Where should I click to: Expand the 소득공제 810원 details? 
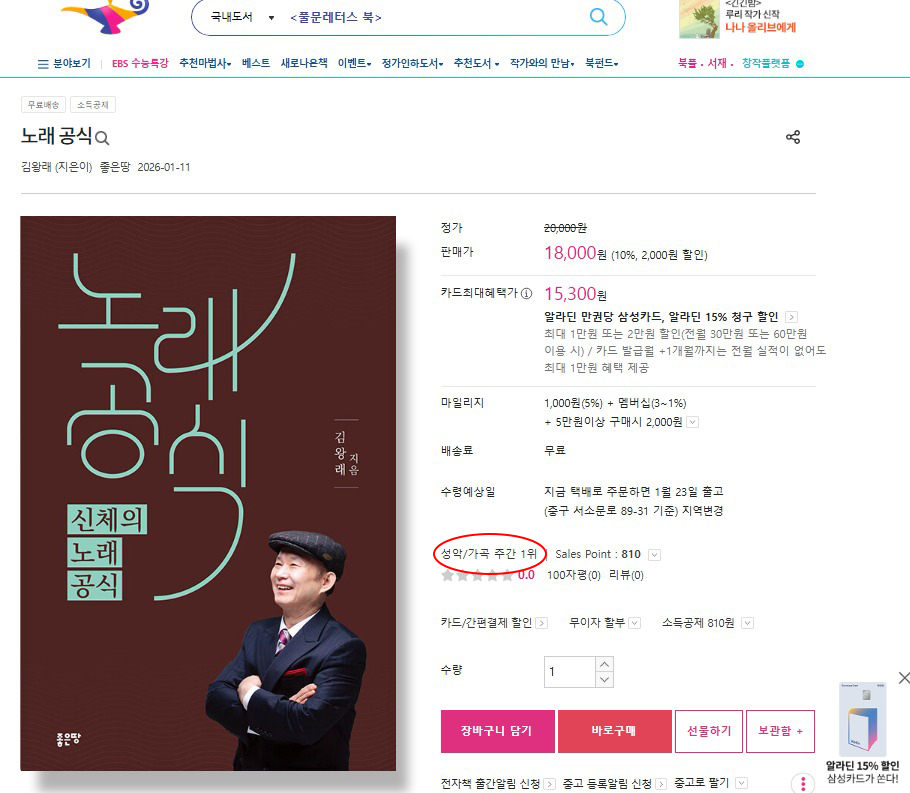(748, 623)
